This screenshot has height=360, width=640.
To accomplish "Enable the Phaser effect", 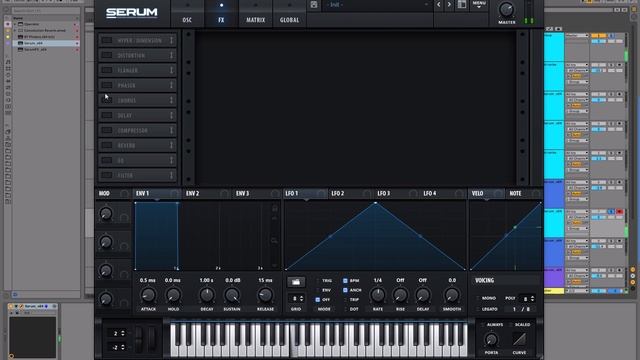I will tap(107, 85).
